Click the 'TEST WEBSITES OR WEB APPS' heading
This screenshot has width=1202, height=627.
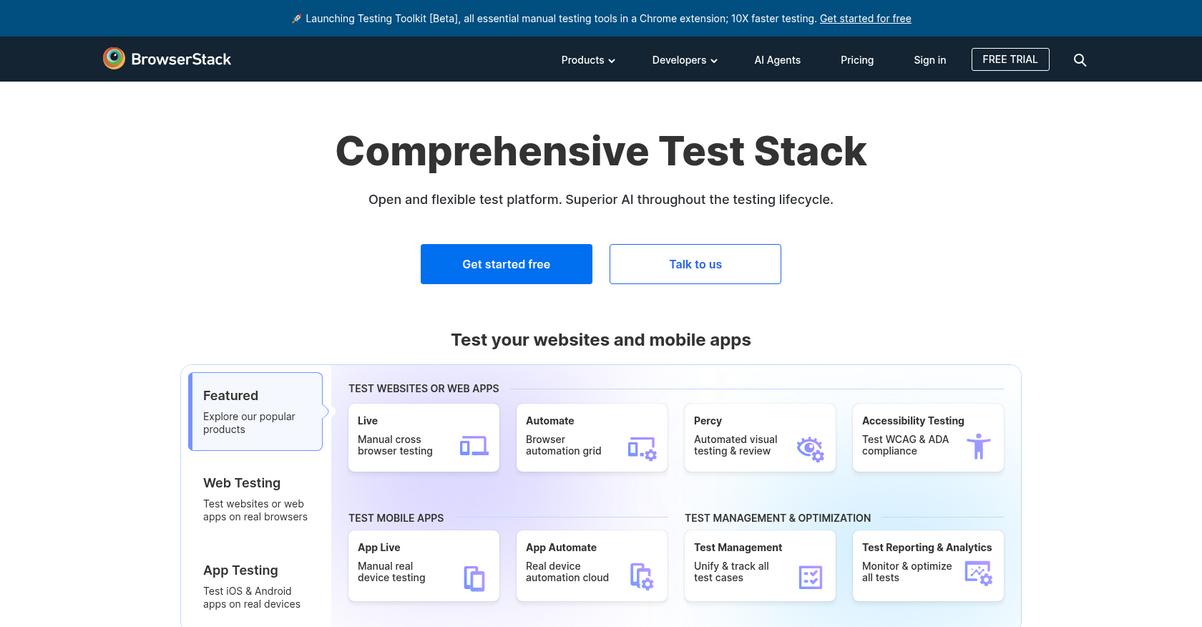click(423, 389)
